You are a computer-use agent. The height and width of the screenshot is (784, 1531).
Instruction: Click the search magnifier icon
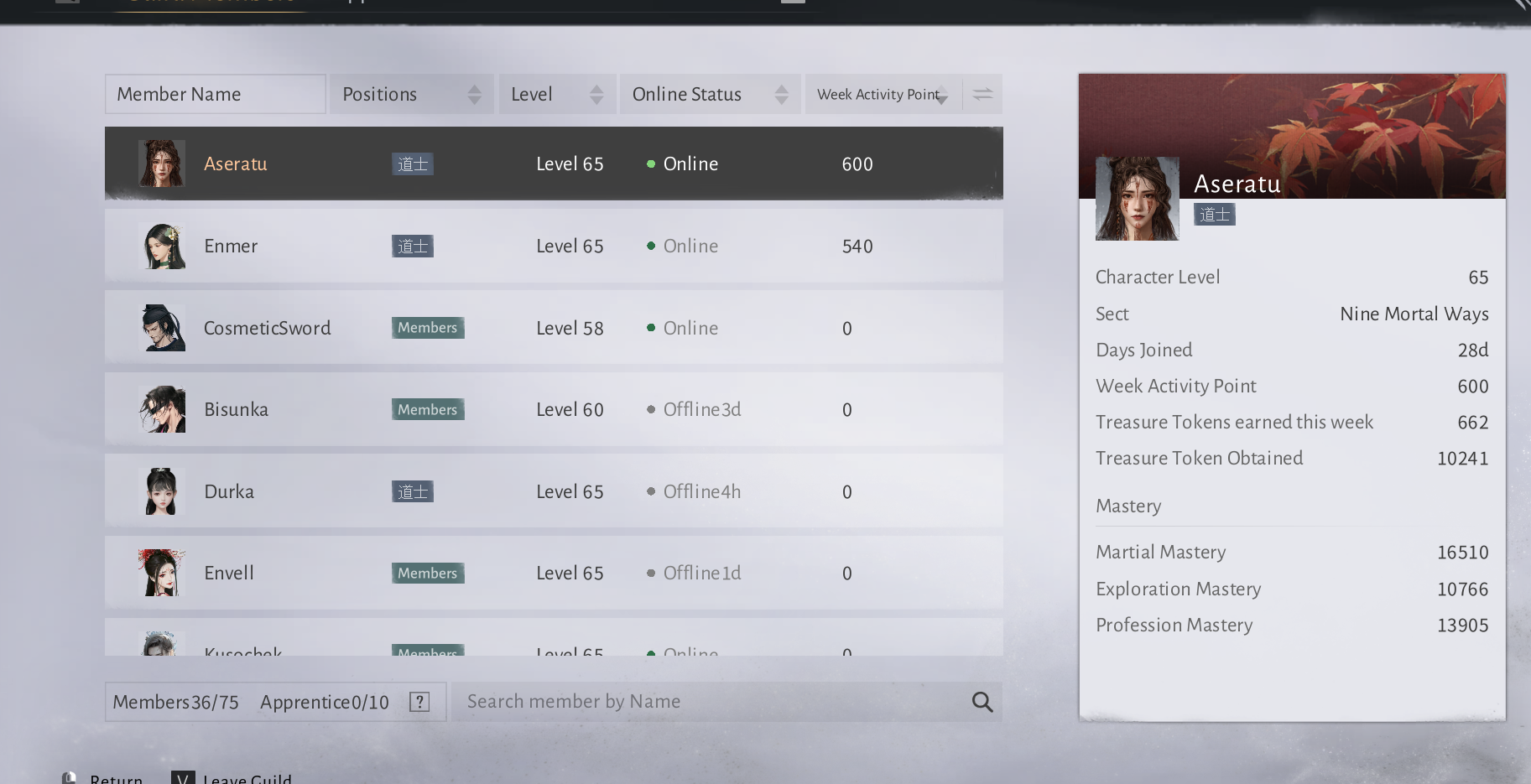(982, 702)
